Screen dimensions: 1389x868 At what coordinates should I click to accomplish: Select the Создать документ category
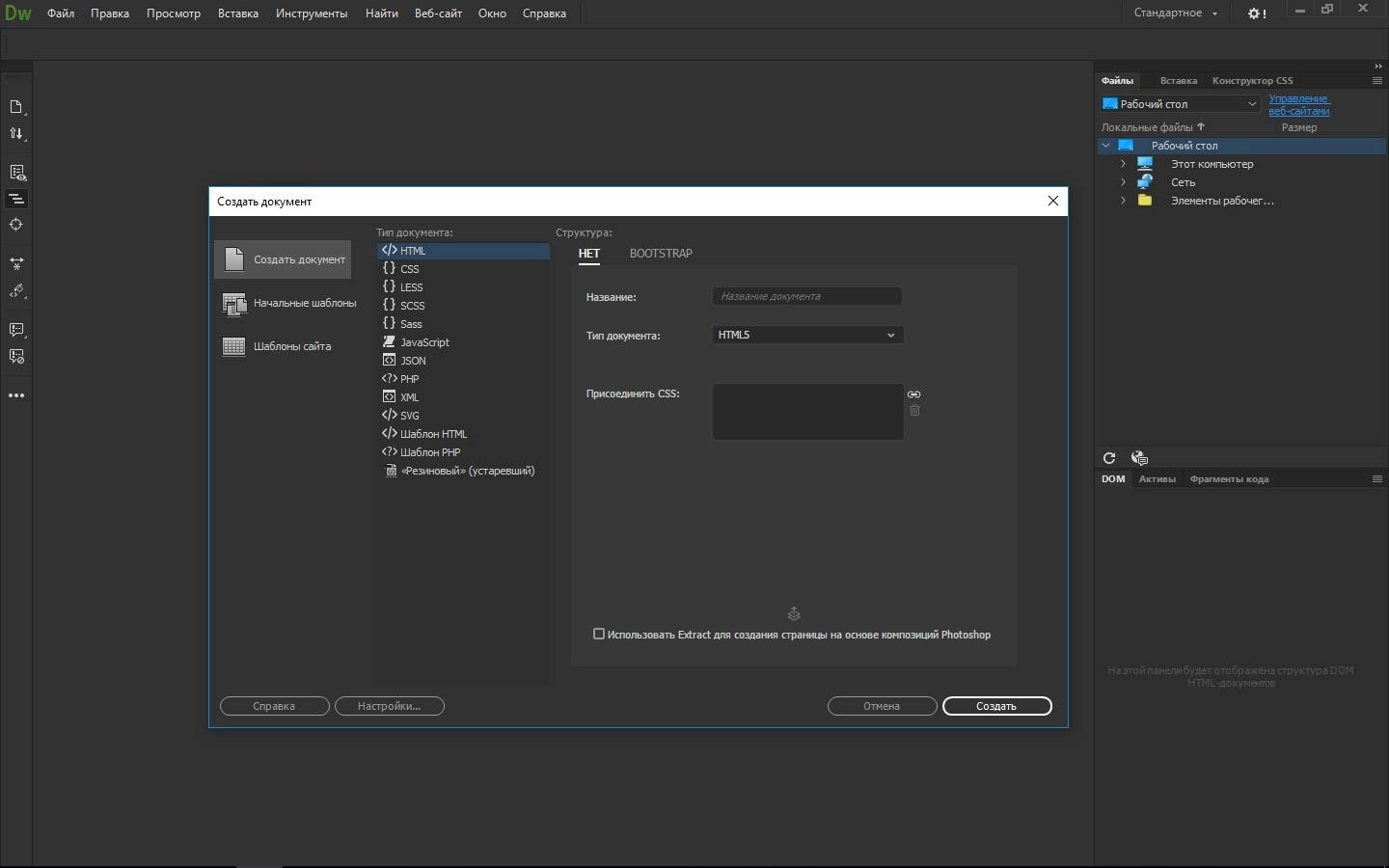click(x=283, y=259)
